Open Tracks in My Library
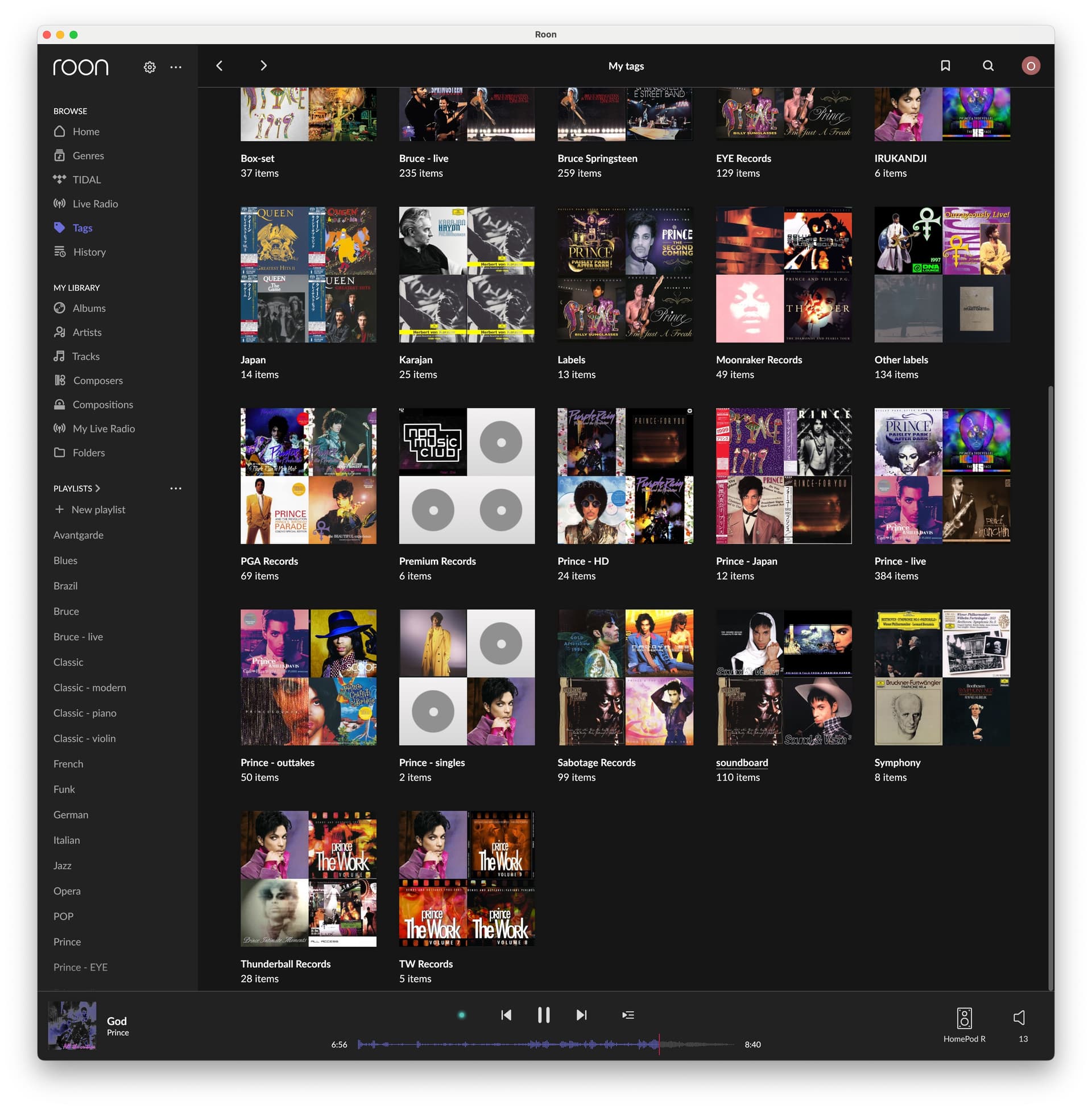This screenshot has width=1092, height=1110. pos(77,356)
